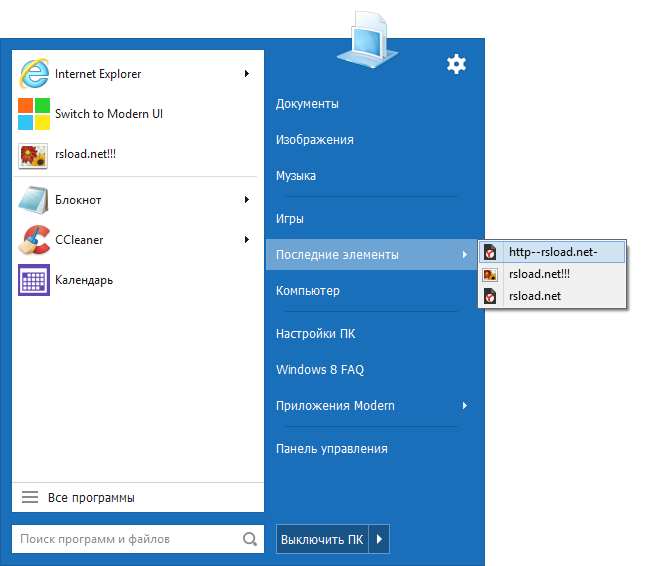Click the user picture icon at the top
This screenshot has width=648, height=566.
point(368,39)
